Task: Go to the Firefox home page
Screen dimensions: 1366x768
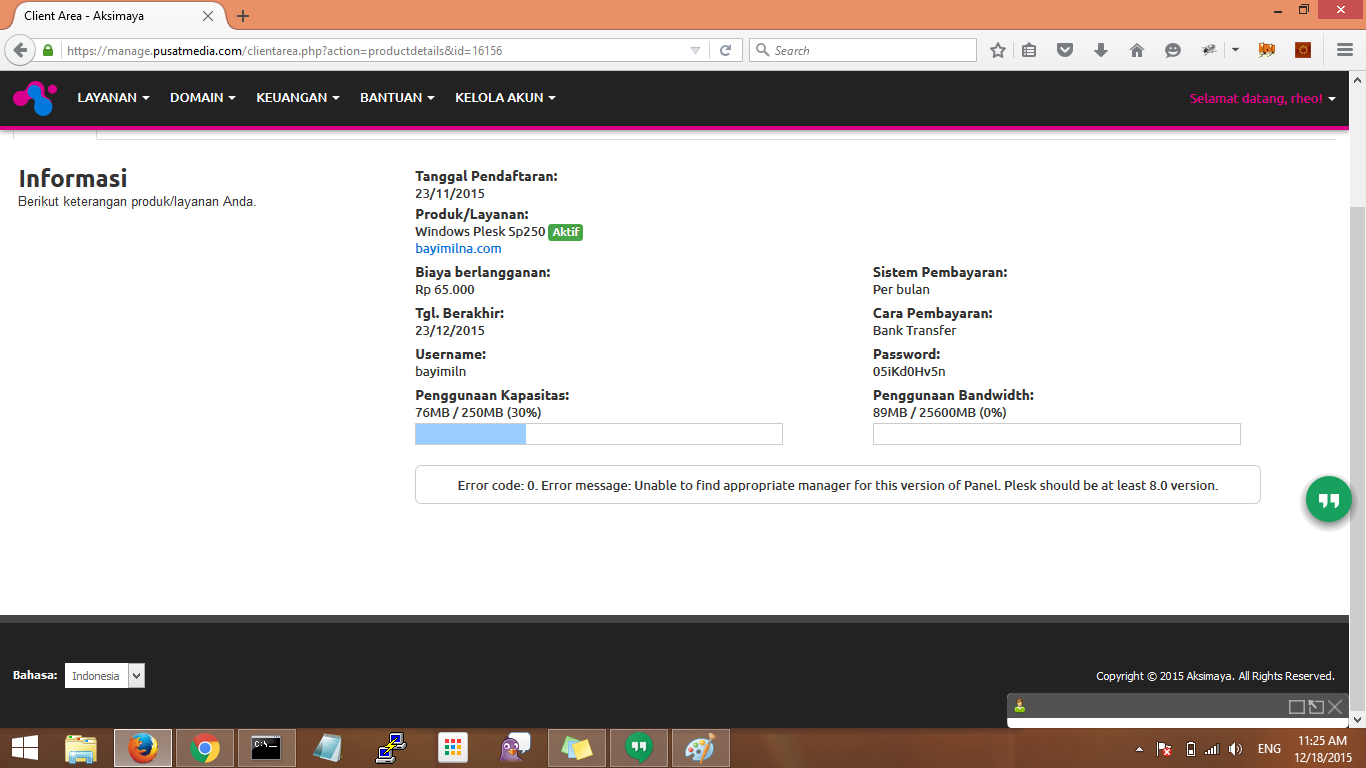Action: click(1137, 50)
